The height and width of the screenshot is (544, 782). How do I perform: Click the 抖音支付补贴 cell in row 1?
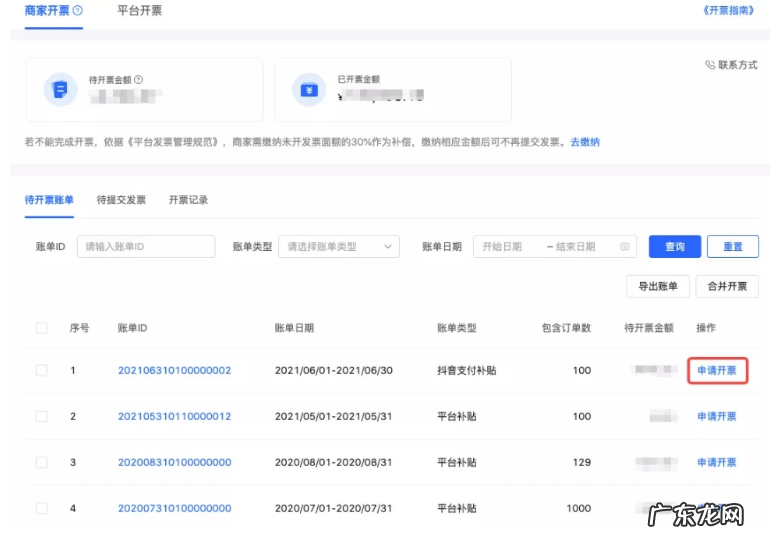click(466, 370)
